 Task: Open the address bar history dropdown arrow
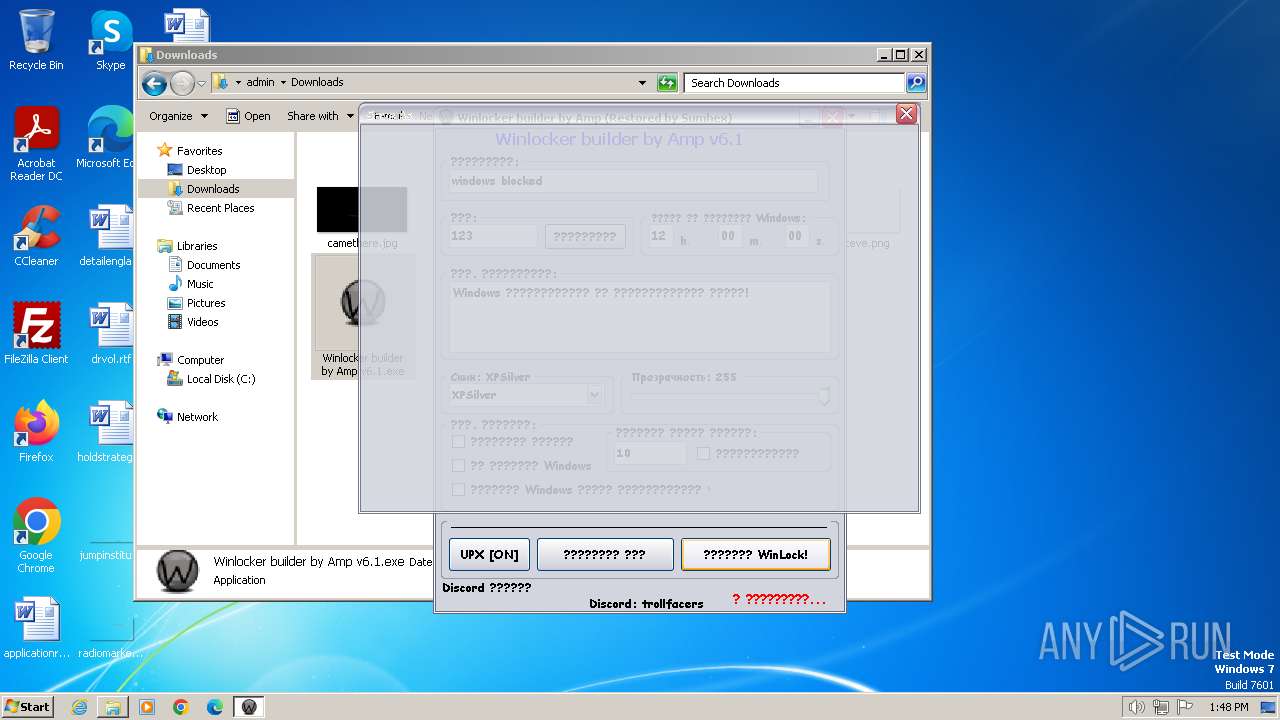pyautogui.click(x=642, y=83)
